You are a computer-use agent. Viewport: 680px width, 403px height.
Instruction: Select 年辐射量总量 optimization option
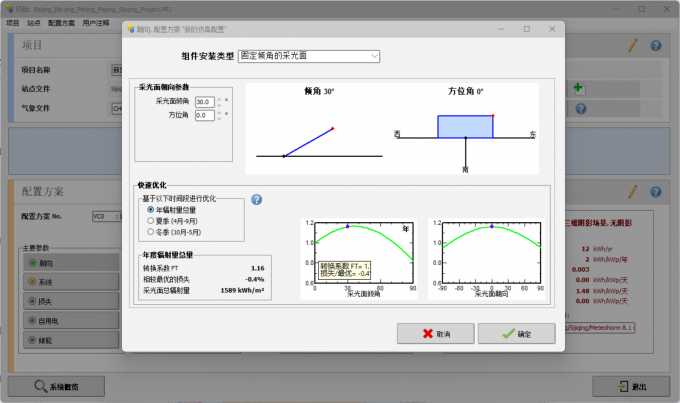tap(151, 210)
